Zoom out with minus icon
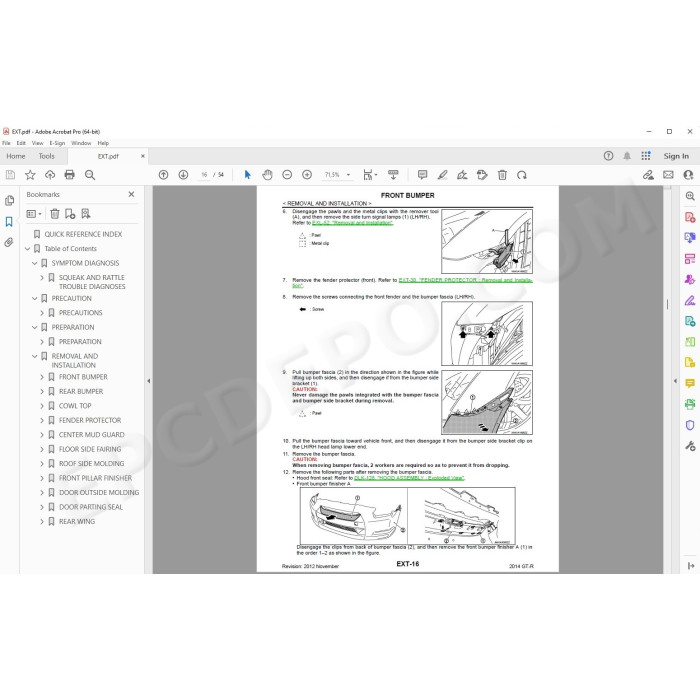Screen dimensions: 700x700 tap(287, 175)
